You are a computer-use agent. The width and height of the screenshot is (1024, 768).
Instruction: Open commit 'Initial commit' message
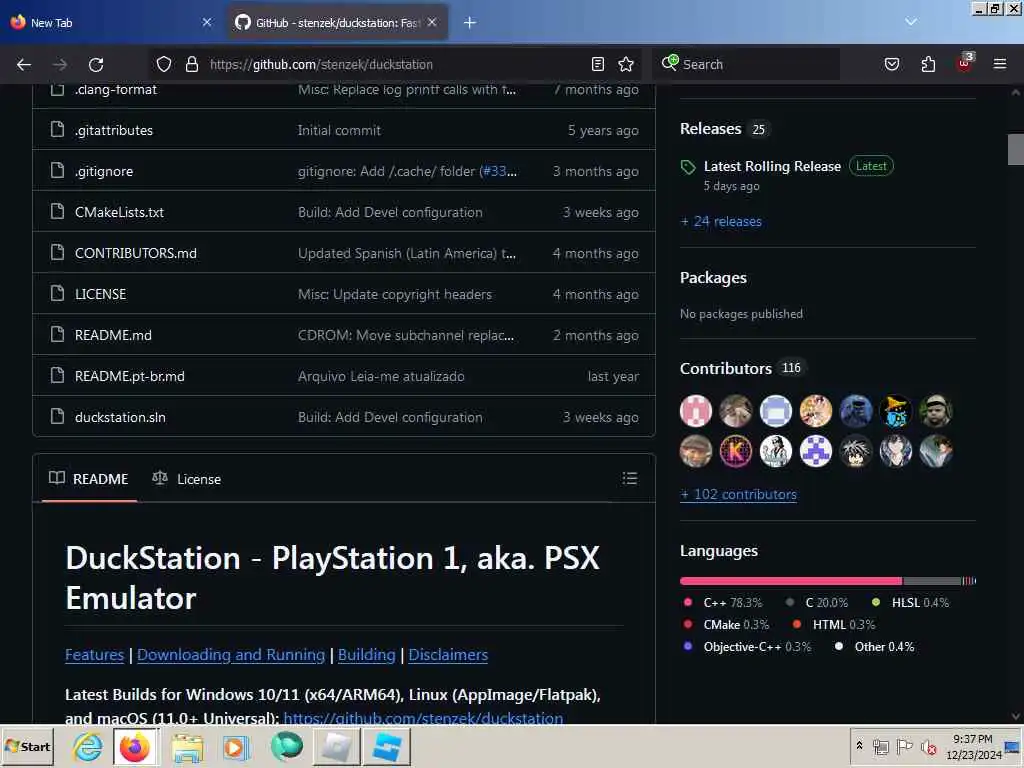339,131
